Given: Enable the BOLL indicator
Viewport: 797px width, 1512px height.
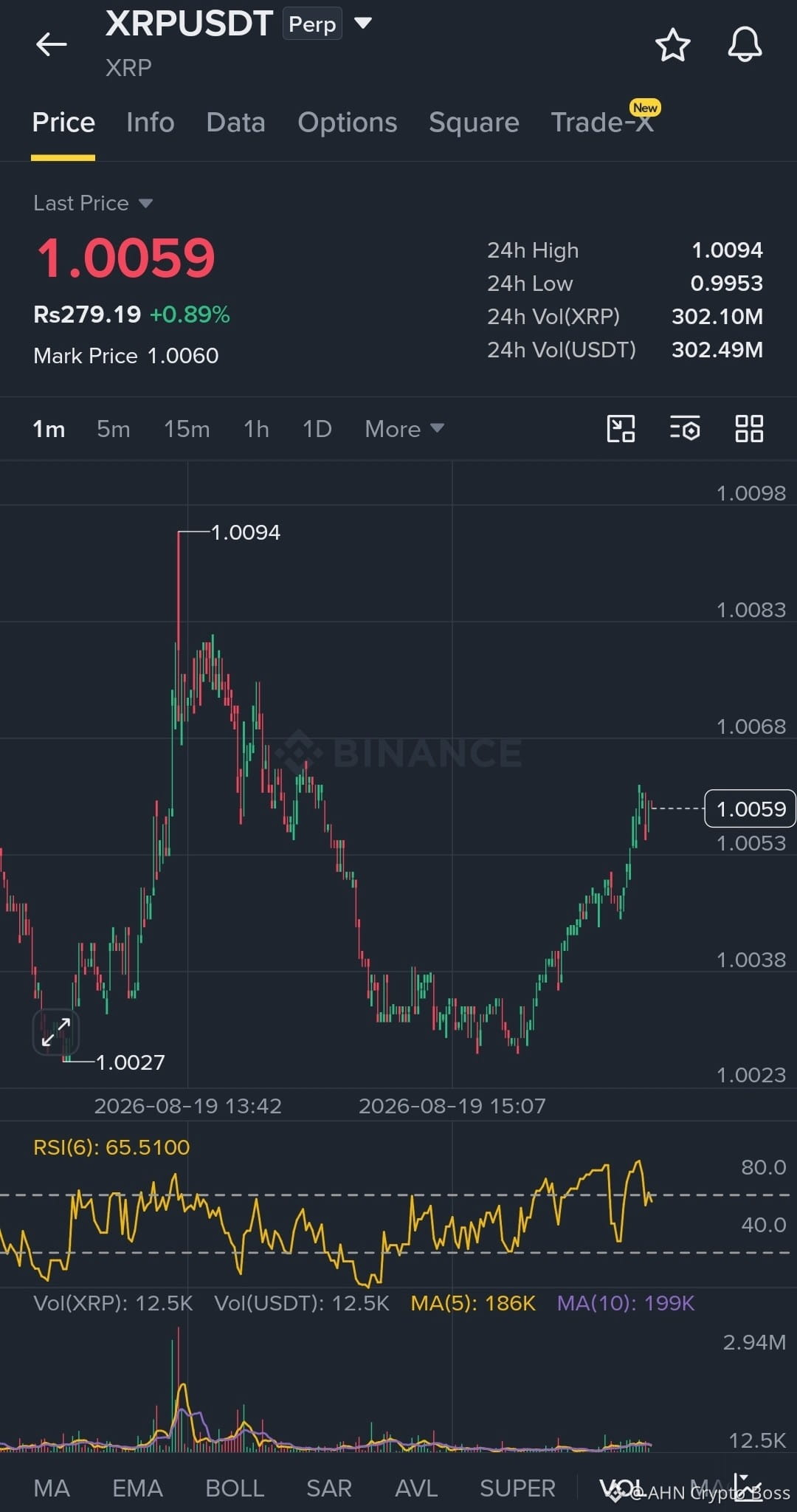Looking at the screenshot, I should 235,1488.
